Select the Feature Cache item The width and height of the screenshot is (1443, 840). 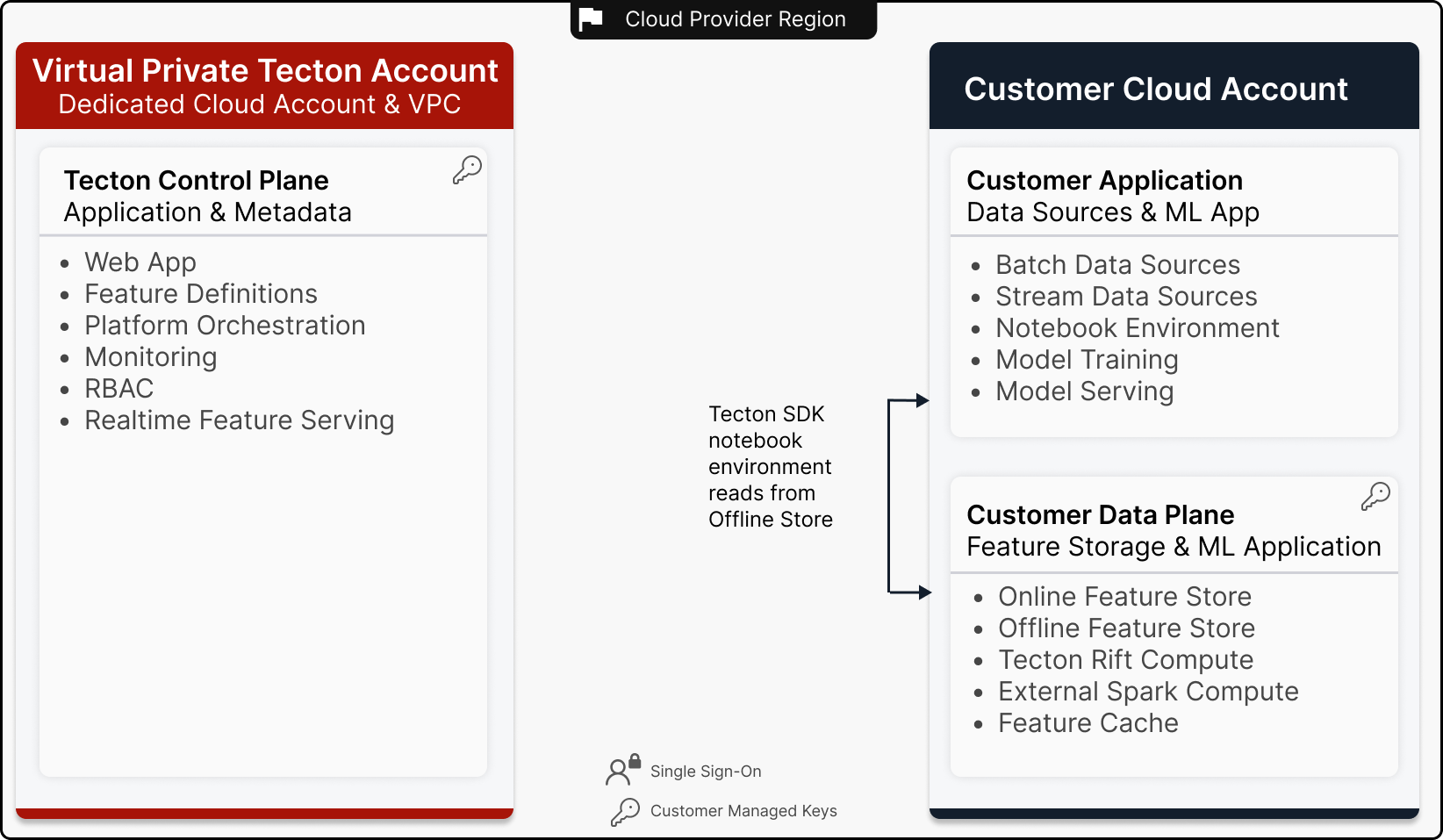click(x=1088, y=723)
